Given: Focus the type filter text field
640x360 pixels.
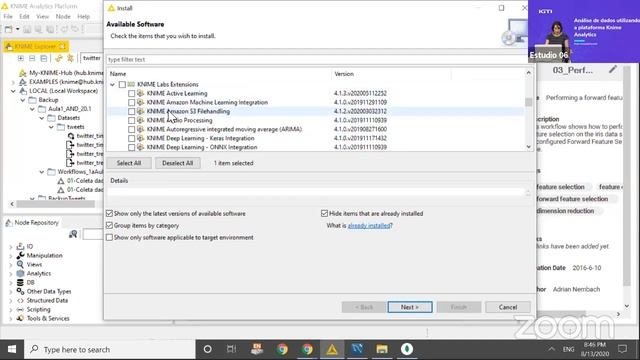Looking at the screenshot, I should point(316,60).
